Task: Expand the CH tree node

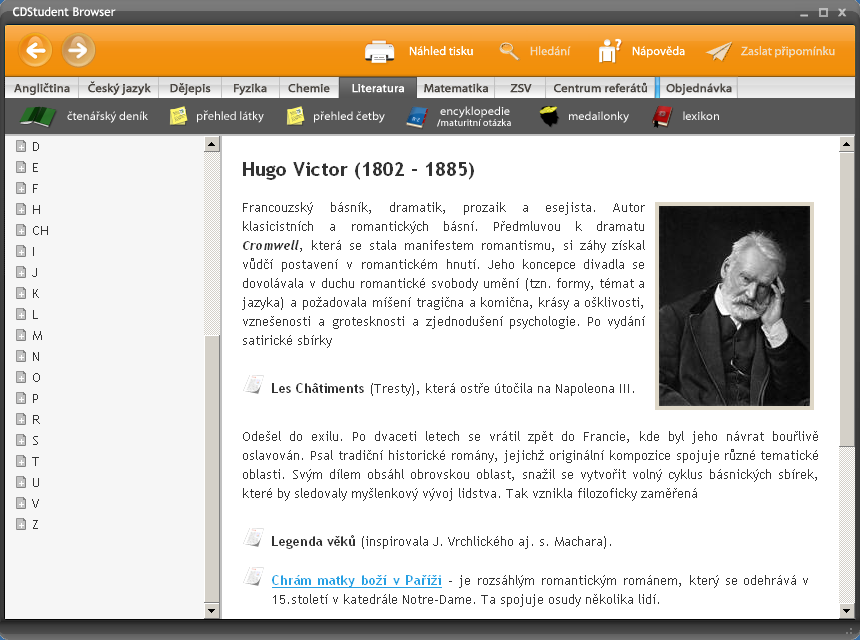Action: click(x=21, y=230)
